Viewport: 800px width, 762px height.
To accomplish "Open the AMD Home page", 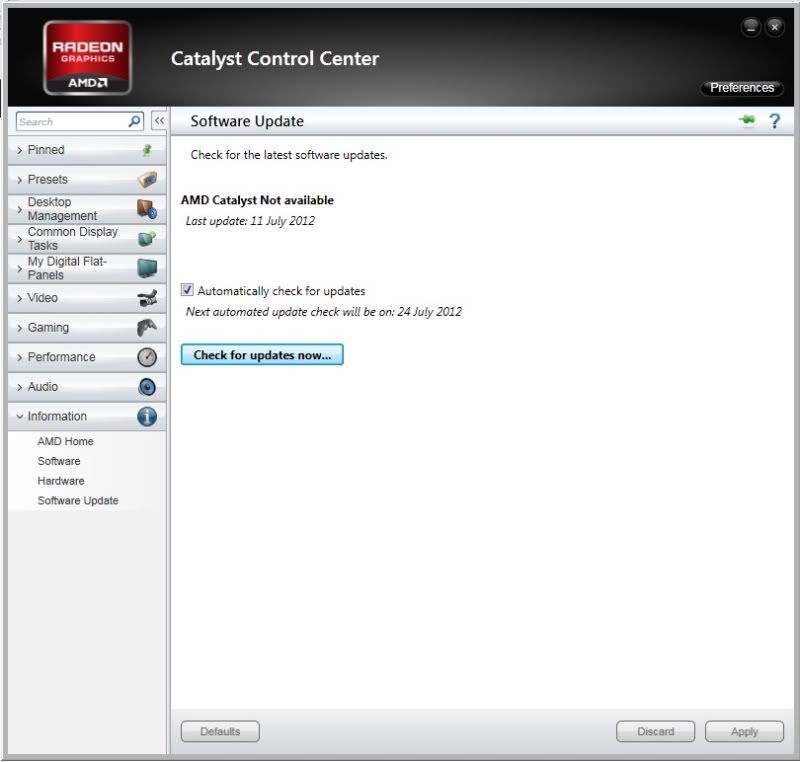I will point(65,441).
